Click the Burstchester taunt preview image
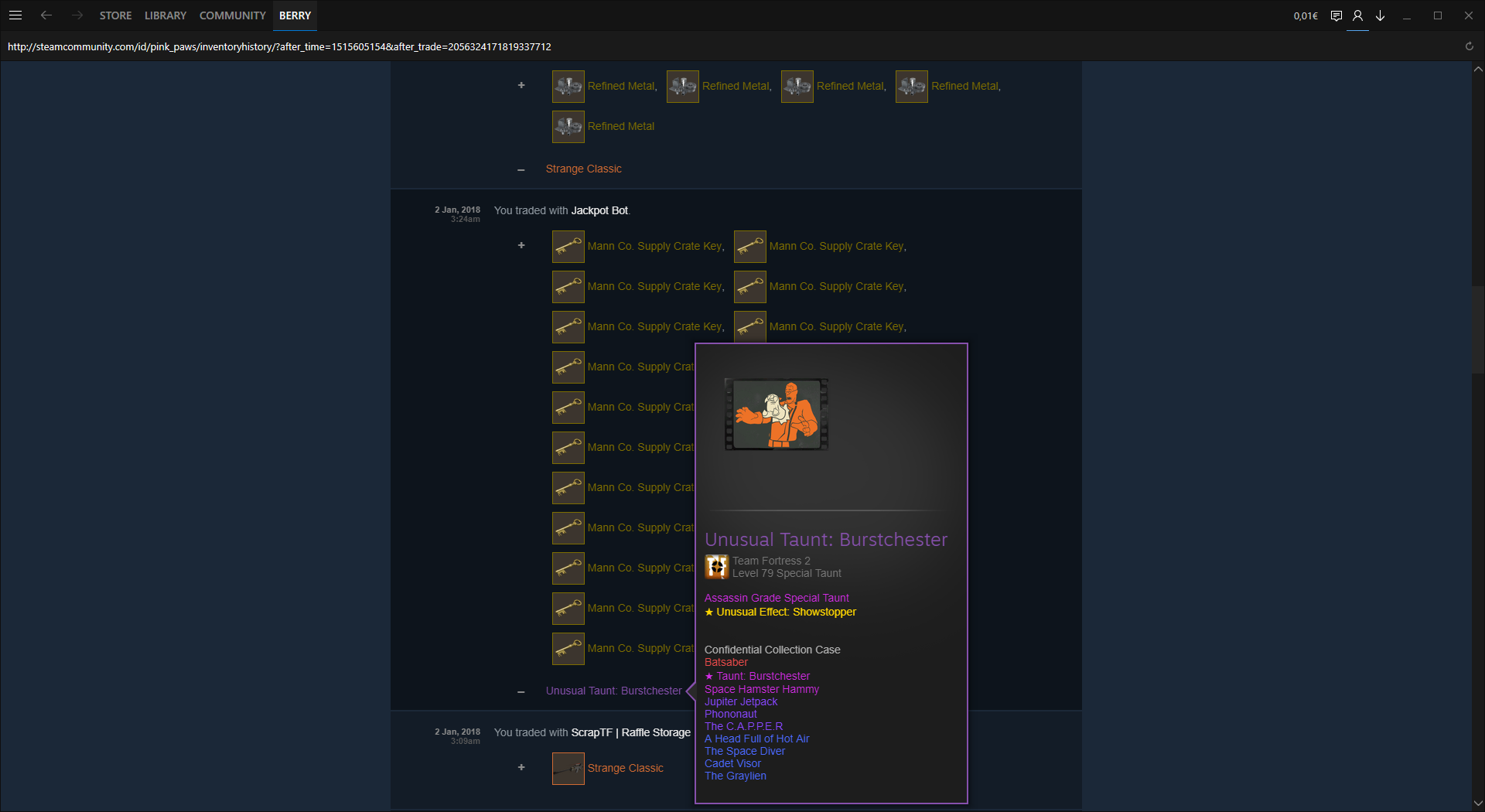 777,415
